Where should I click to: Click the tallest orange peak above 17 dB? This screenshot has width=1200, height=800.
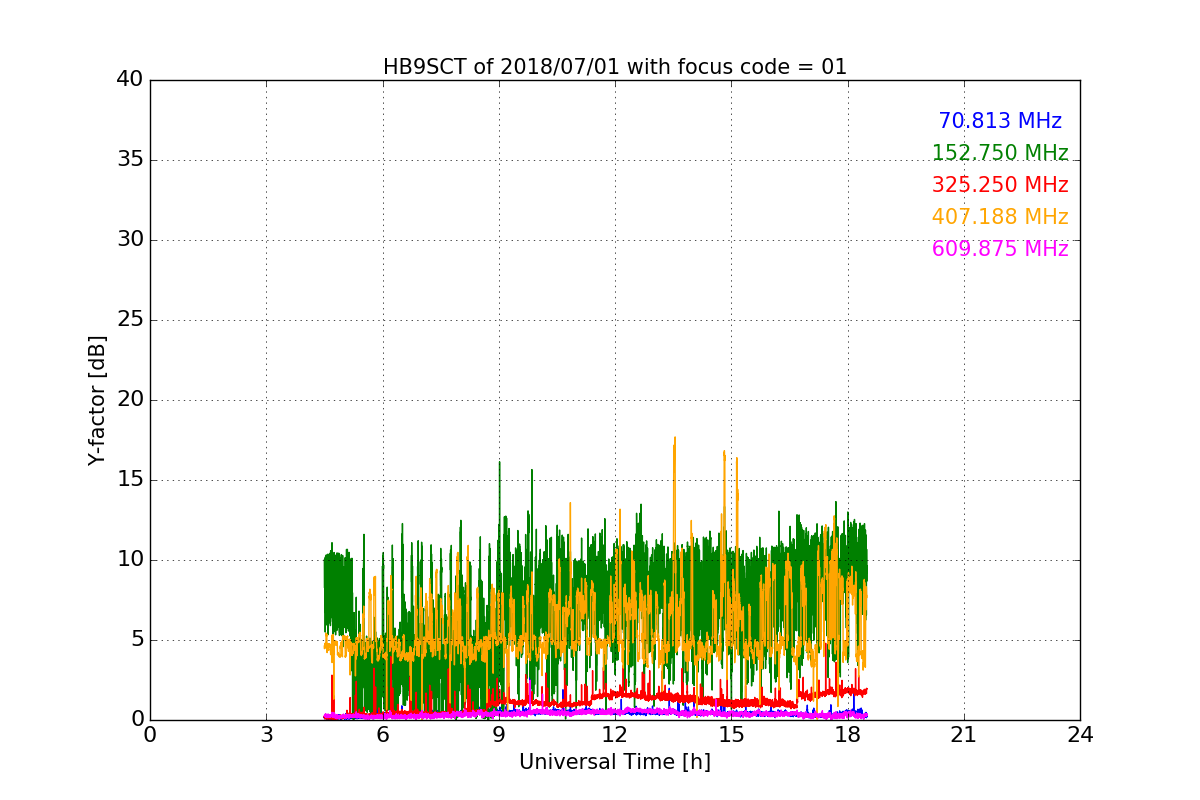(x=674, y=439)
